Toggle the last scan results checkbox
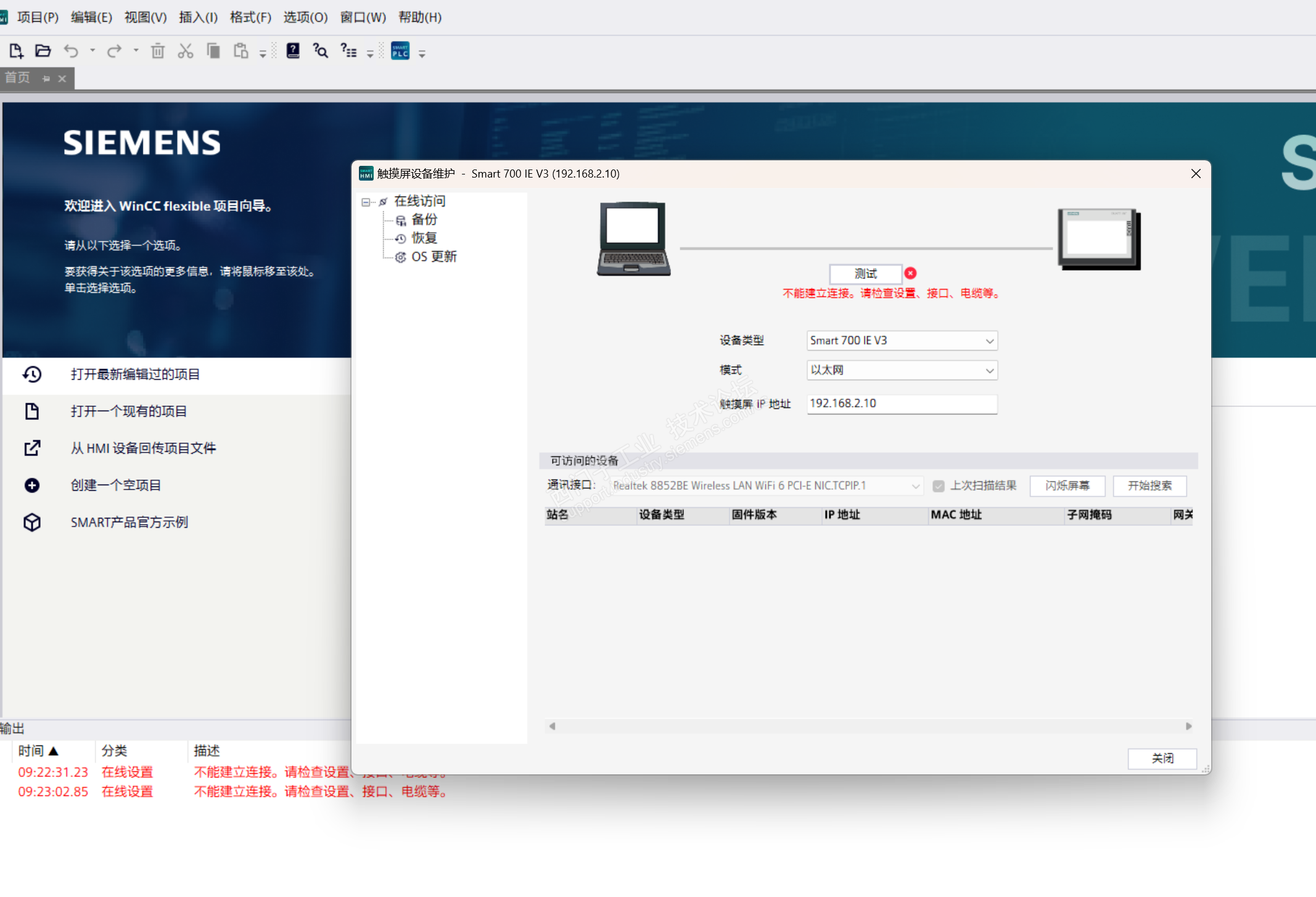This screenshot has width=1316, height=897. 939,486
